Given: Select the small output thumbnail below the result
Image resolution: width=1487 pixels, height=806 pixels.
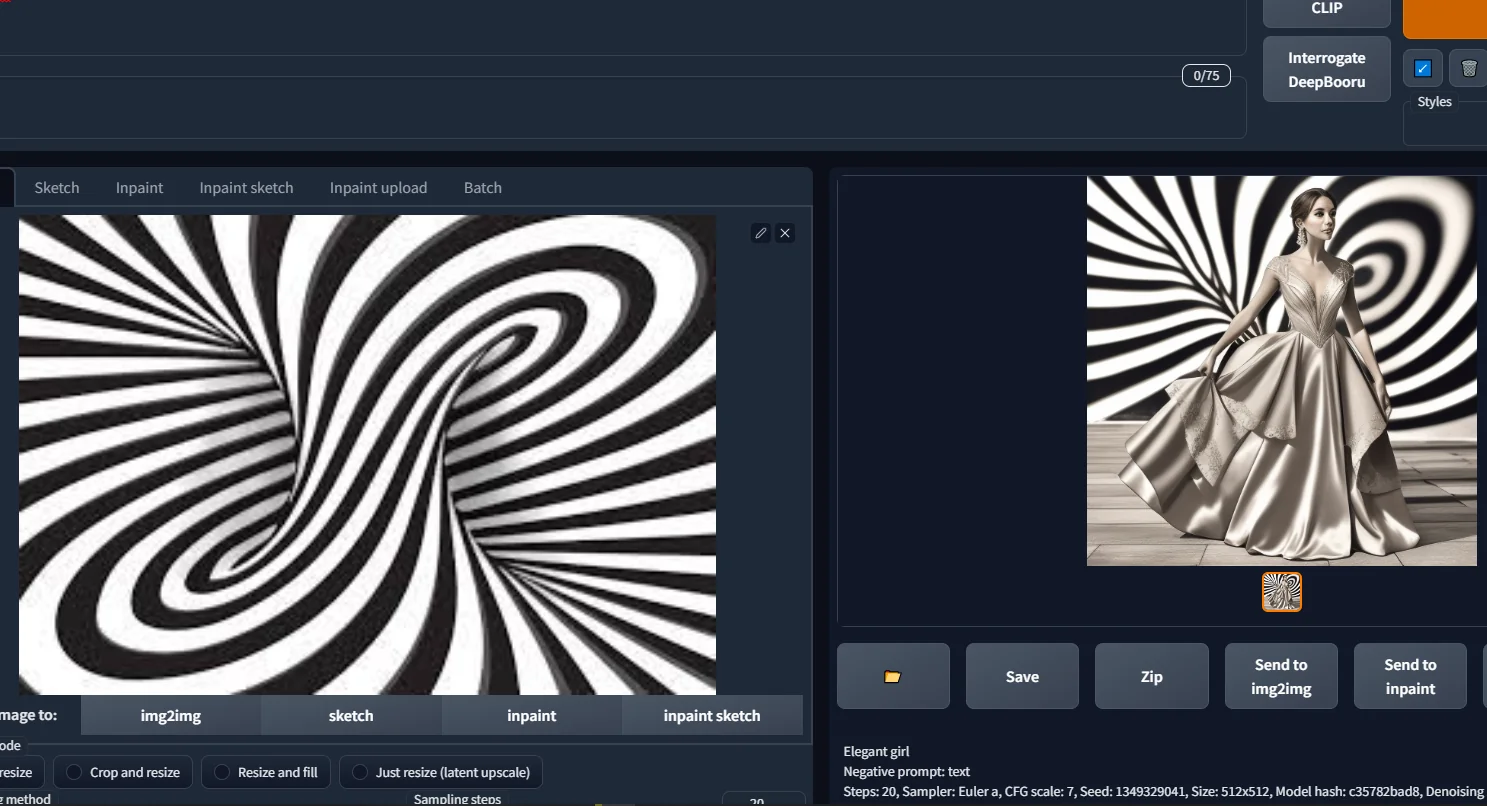Looking at the screenshot, I should [x=1282, y=592].
